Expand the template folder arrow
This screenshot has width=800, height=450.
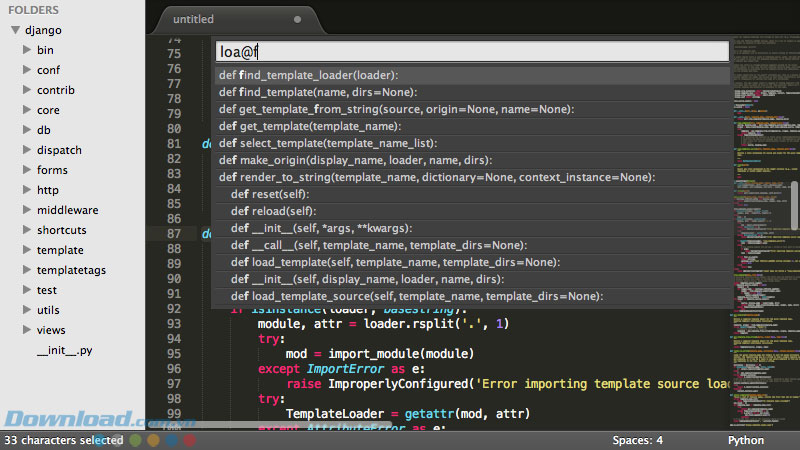[27, 249]
